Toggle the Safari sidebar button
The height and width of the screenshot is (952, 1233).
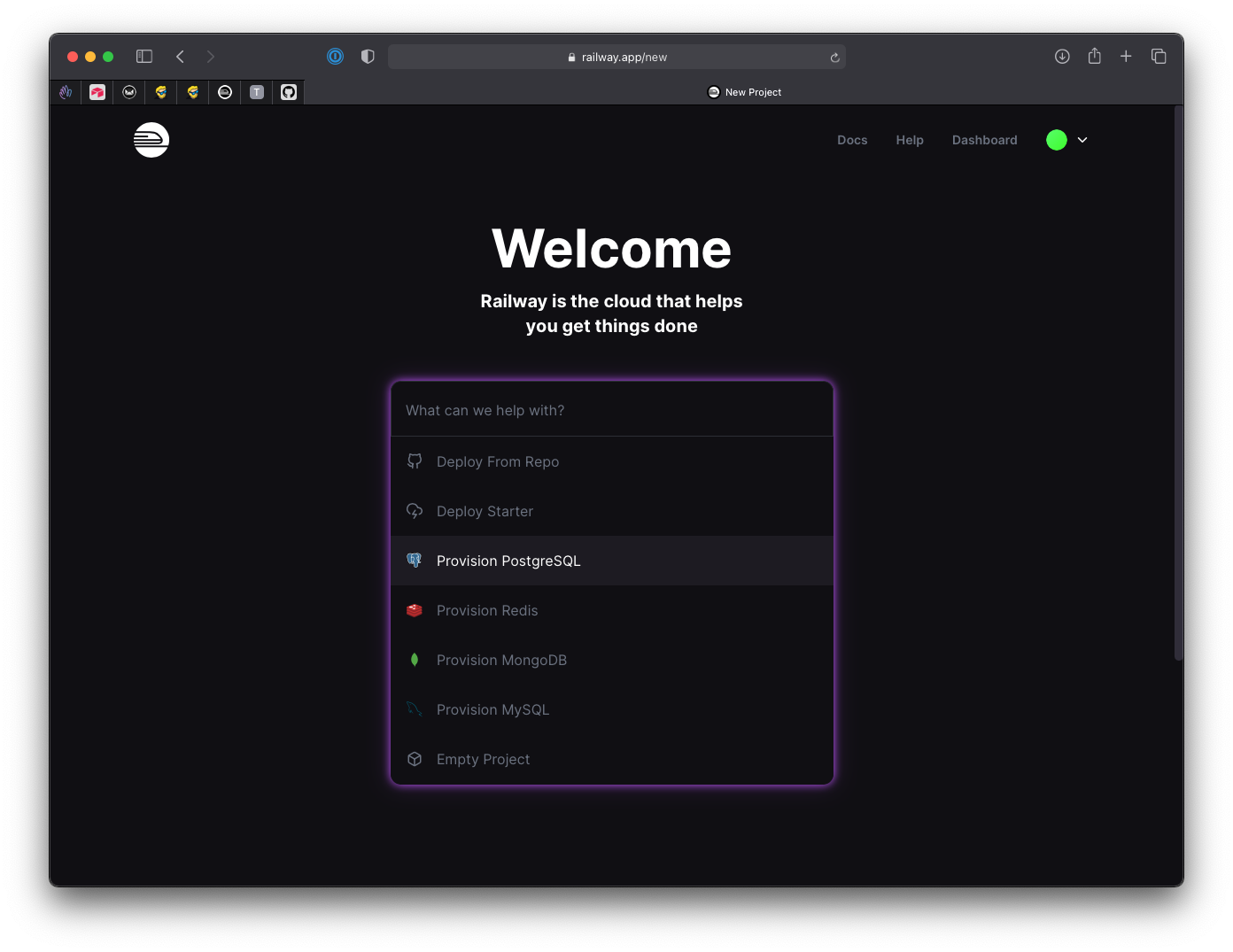click(x=144, y=57)
